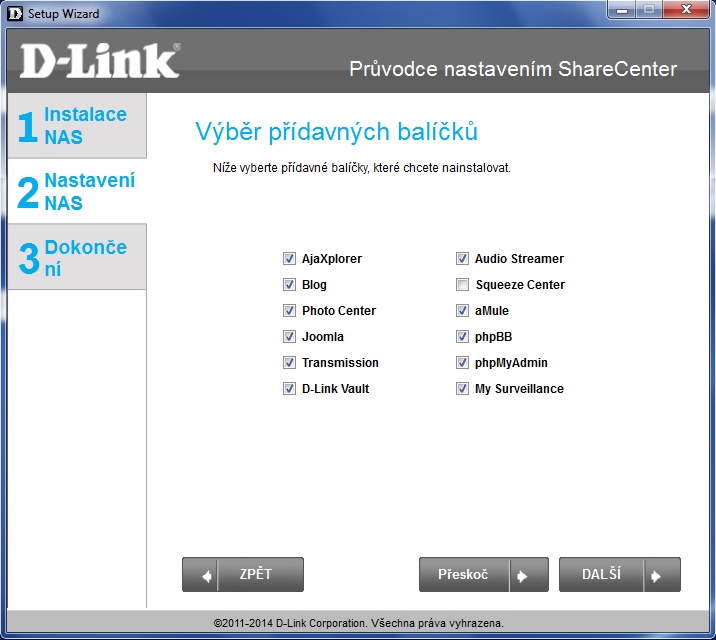Image resolution: width=716 pixels, height=640 pixels.
Task: Toggle the Transmission checkbox
Action: pos(289,363)
